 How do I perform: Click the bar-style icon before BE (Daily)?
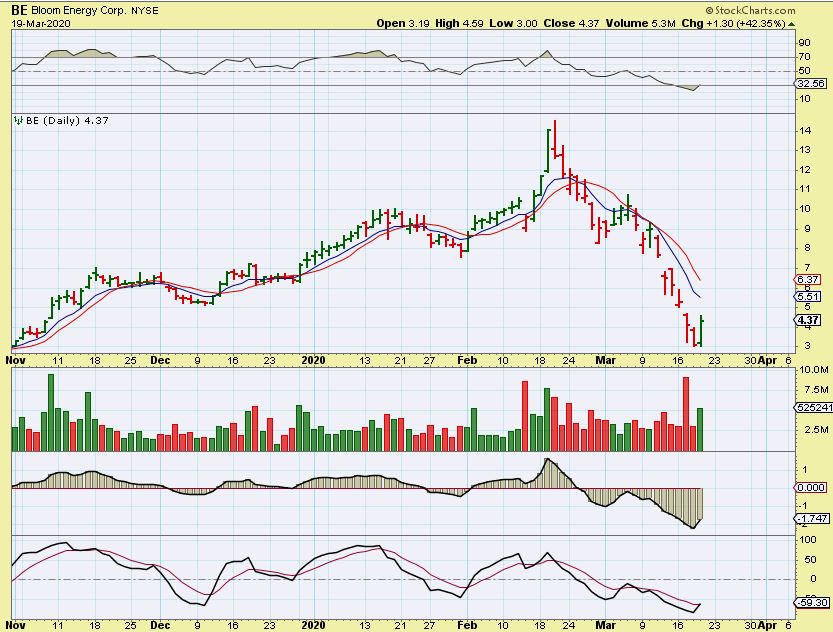[x=18, y=121]
